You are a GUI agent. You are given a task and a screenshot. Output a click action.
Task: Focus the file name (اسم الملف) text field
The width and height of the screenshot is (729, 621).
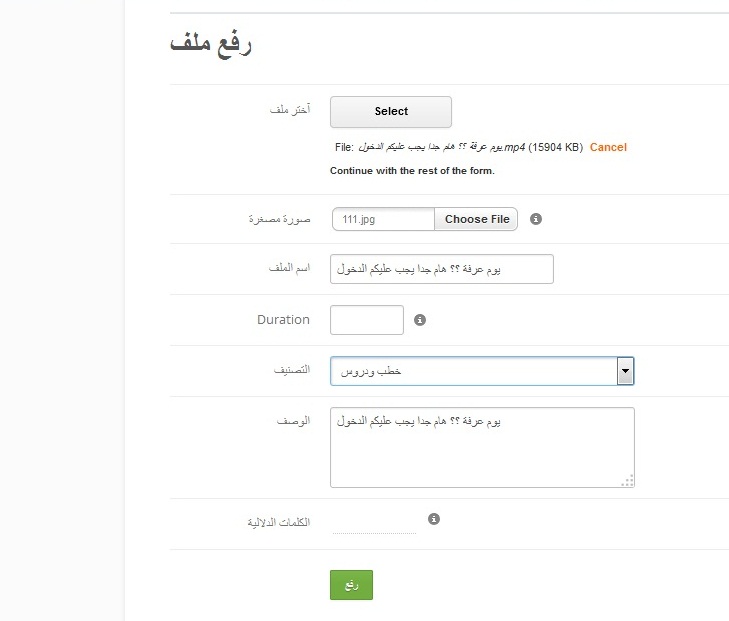441,269
